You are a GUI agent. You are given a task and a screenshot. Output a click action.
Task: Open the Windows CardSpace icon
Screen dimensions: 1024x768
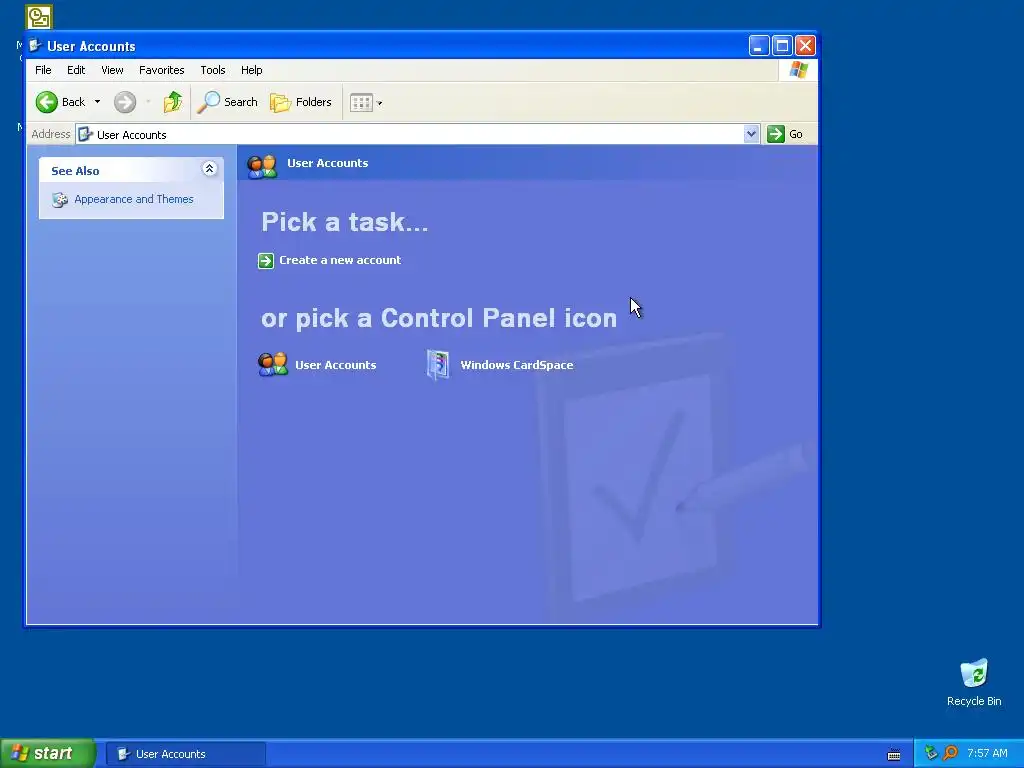(438, 364)
